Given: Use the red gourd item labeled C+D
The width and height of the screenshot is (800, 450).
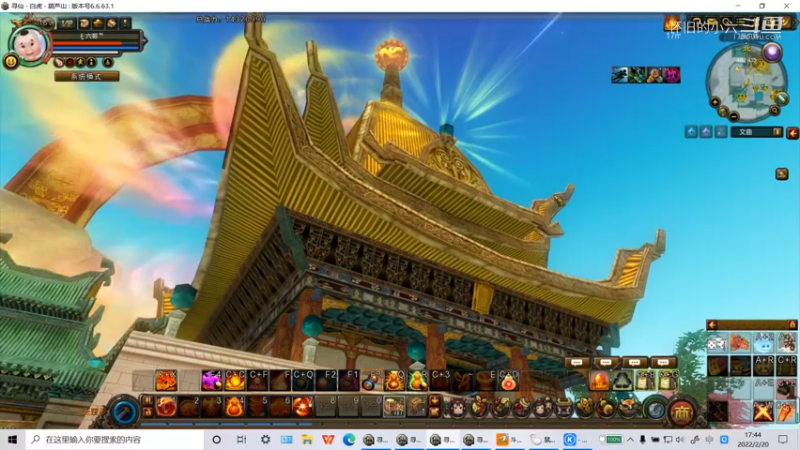Looking at the screenshot, I should 508,381.
